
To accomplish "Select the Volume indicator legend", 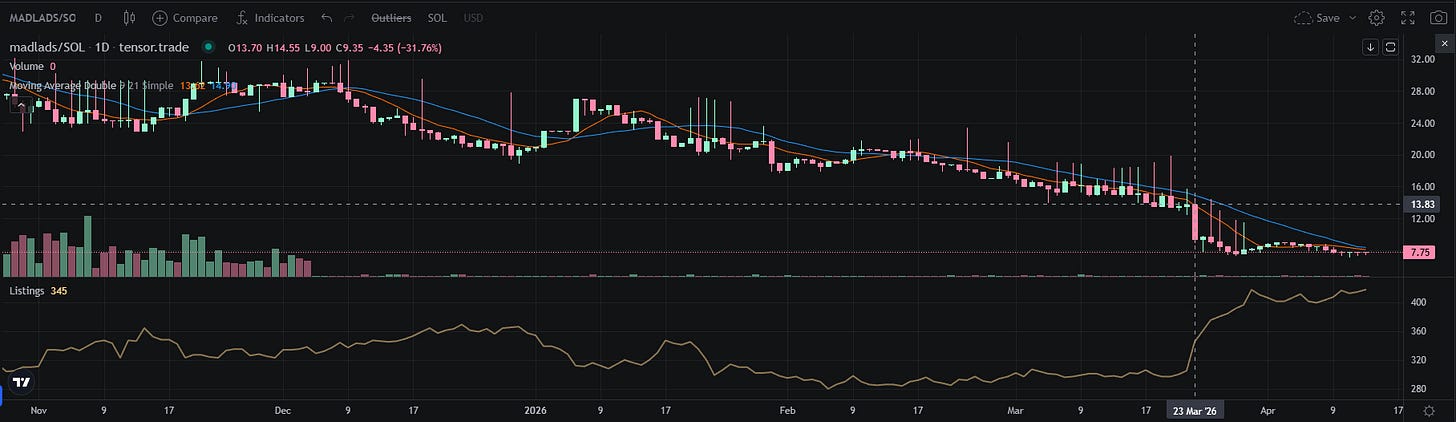I will [x=33, y=66].
